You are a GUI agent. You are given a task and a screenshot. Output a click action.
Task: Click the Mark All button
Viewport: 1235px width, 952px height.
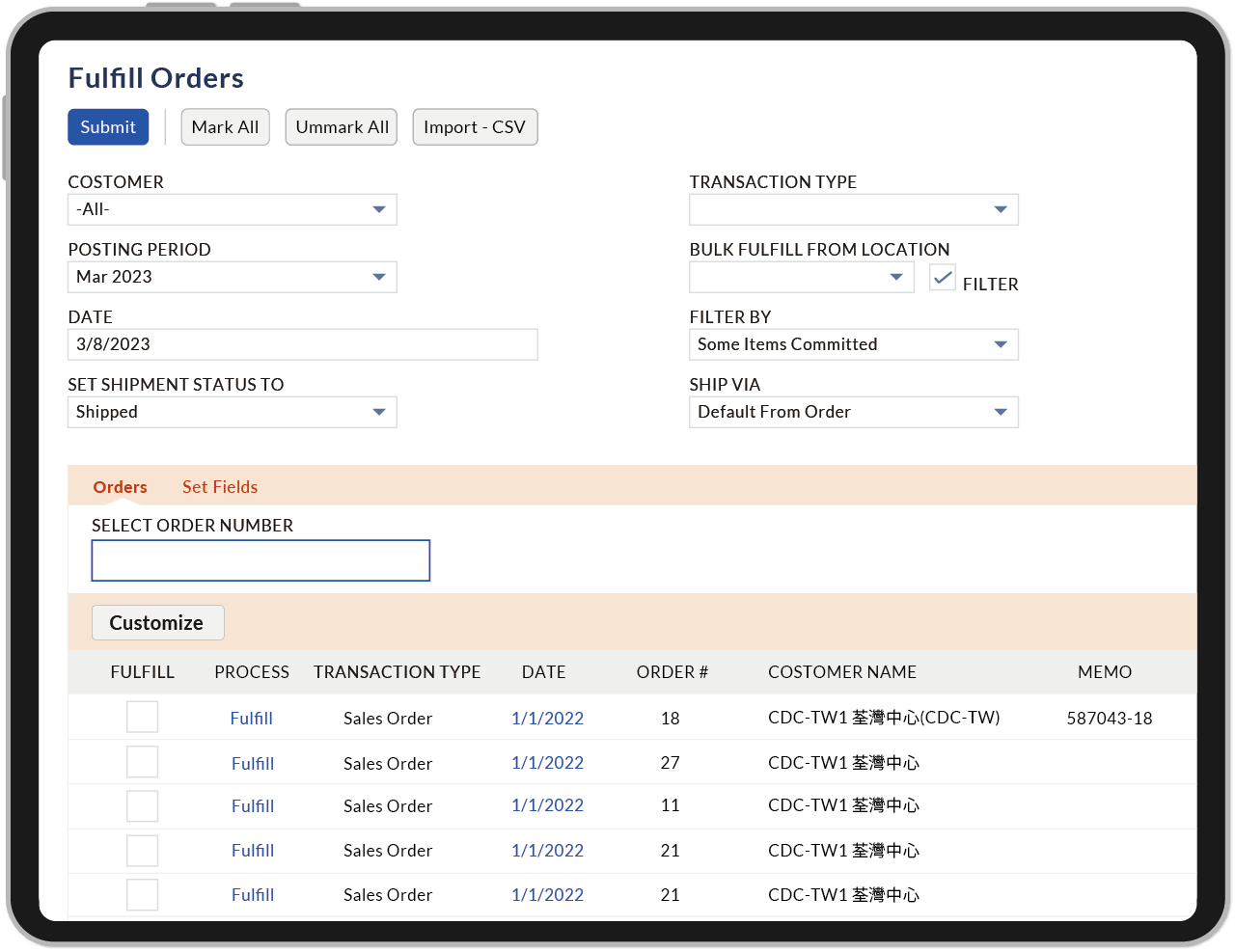[x=225, y=126]
